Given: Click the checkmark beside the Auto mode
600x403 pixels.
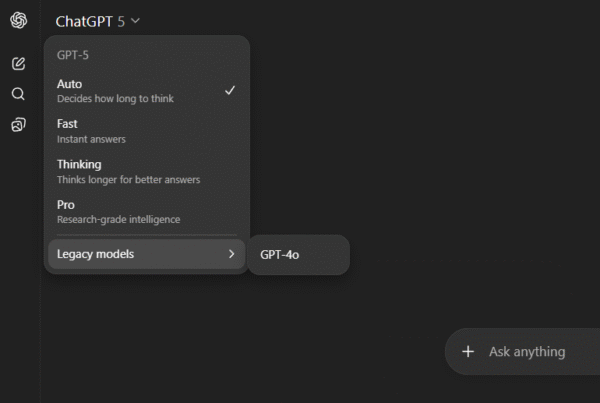Looking at the screenshot, I should (230, 90).
